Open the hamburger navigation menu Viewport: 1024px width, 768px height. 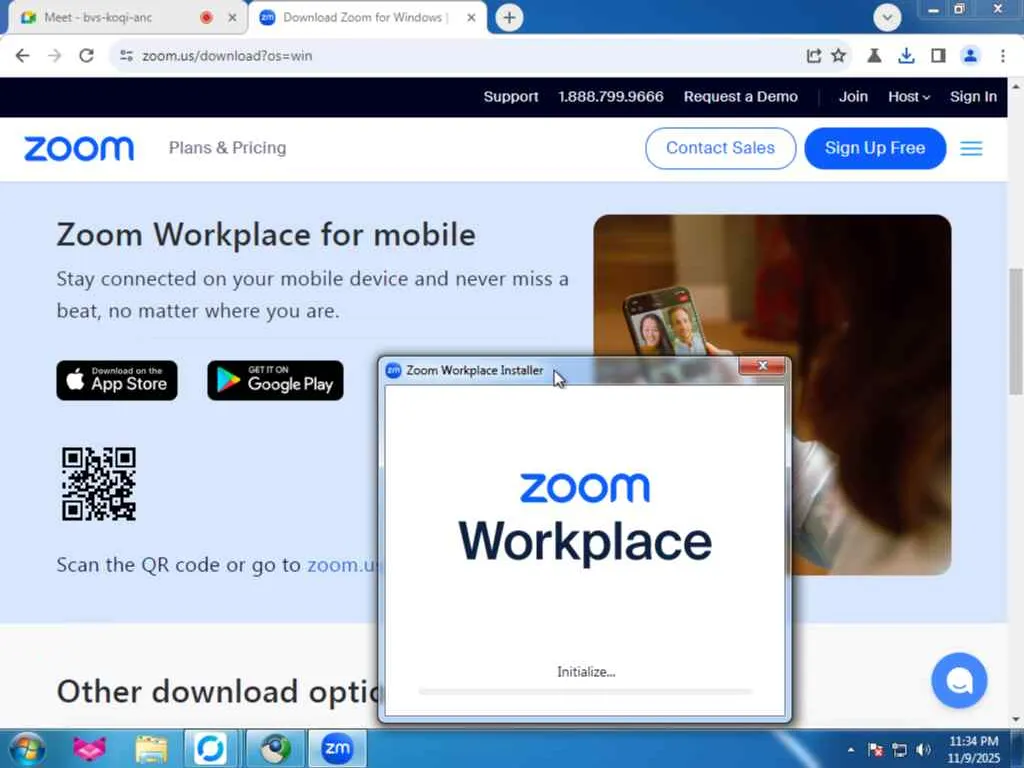pyautogui.click(x=971, y=149)
